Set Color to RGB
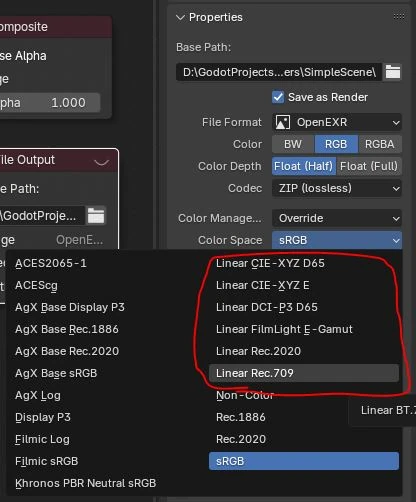 point(336,144)
